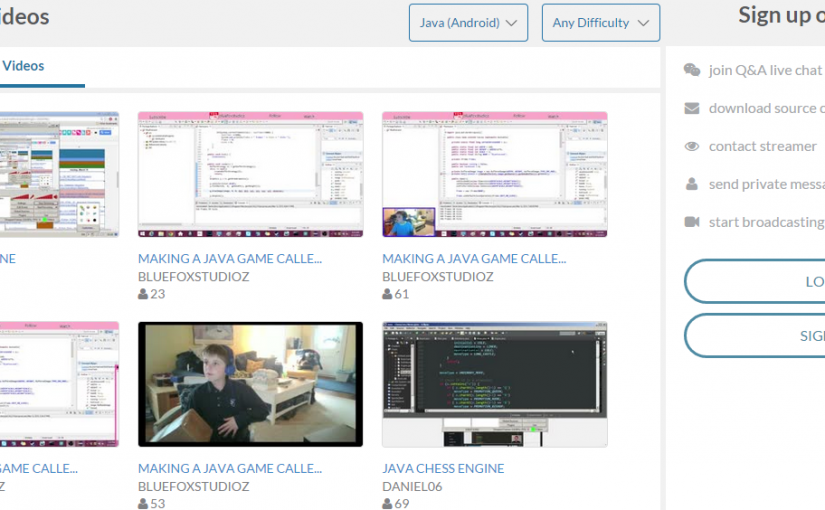
Task: Click the viewer icon next to 61
Action: (x=387, y=294)
